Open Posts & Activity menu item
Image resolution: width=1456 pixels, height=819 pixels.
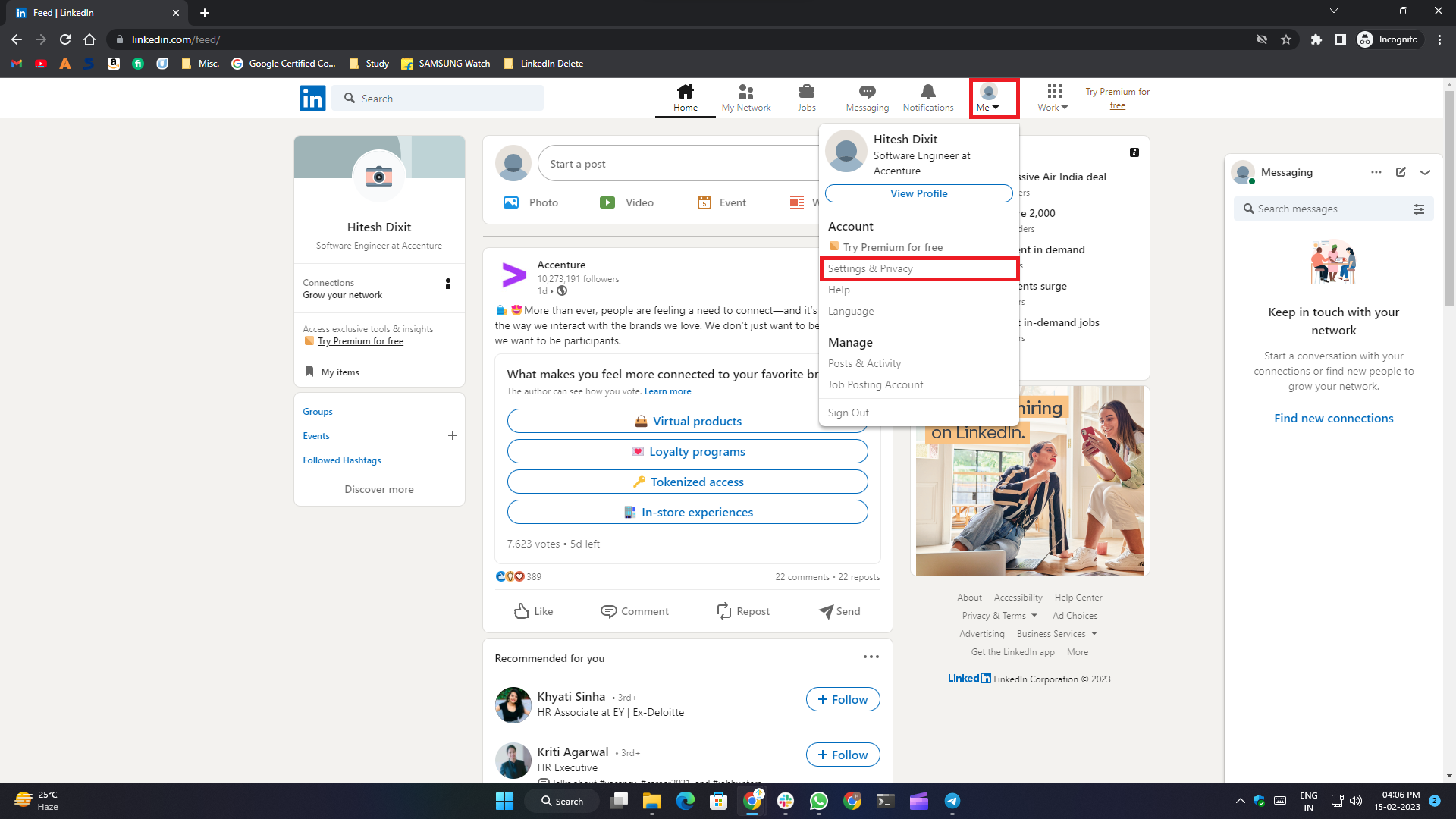864,363
